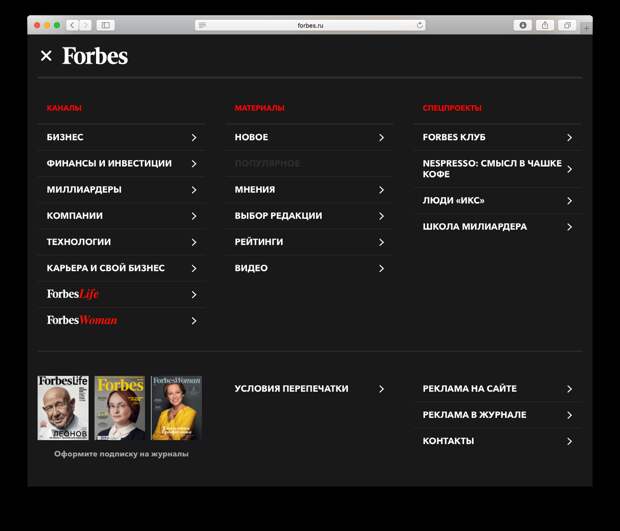Select Выбор редакции
620x531 pixels.
(x=309, y=215)
